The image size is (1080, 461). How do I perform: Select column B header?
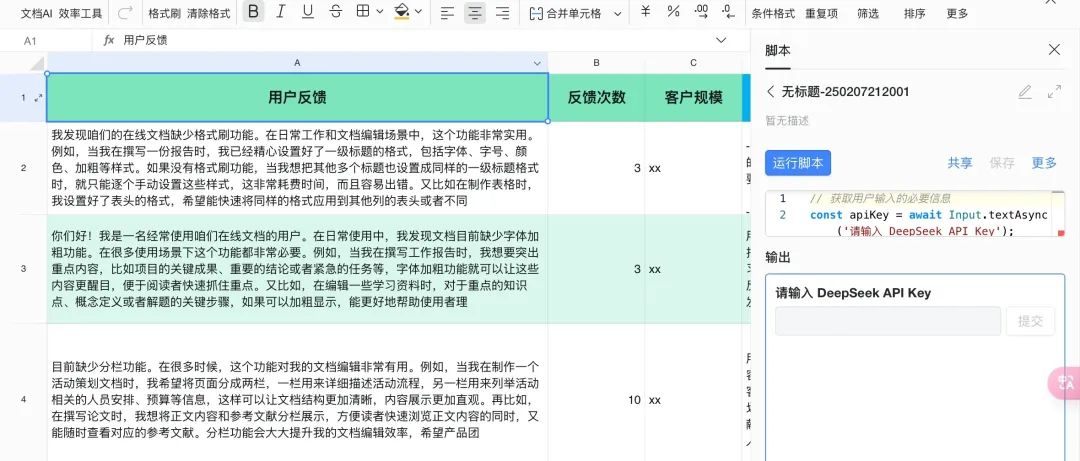click(x=596, y=63)
